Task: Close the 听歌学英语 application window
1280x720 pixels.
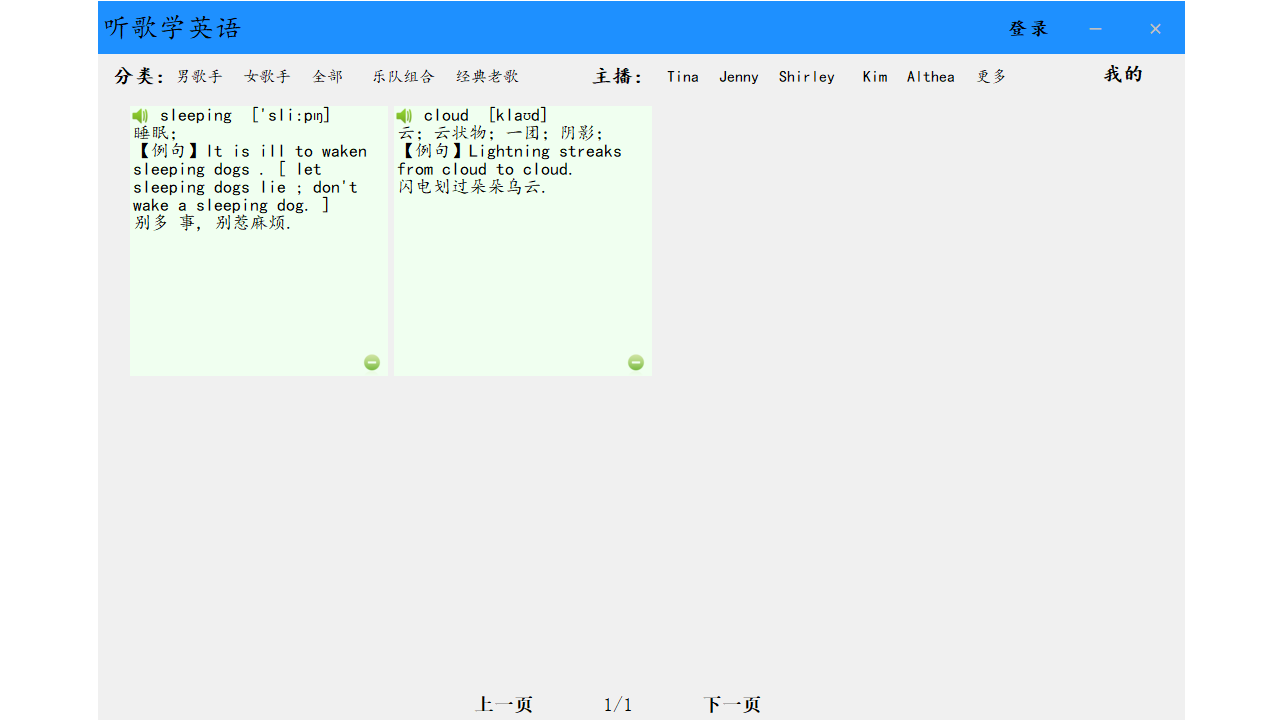Action: [1155, 29]
